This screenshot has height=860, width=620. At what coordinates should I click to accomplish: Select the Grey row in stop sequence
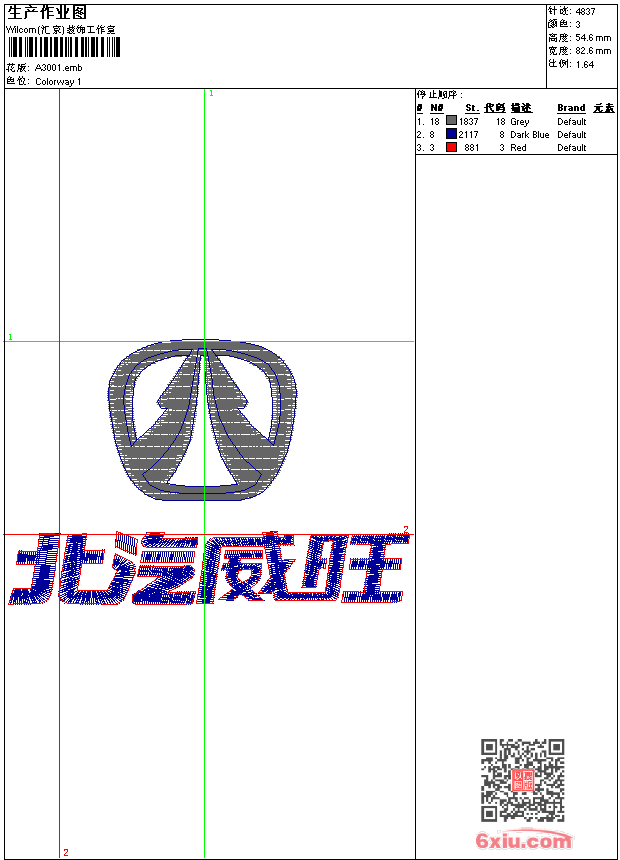(x=518, y=122)
